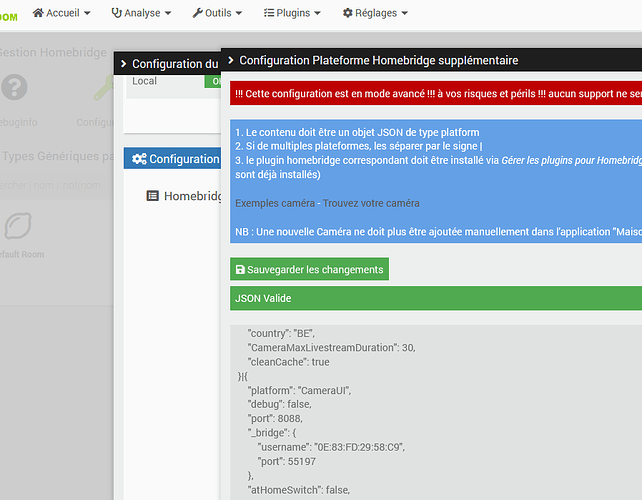This screenshot has height=500, width=642.
Task: Expand the Accueil dropdown caret
Action: coord(87,13)
